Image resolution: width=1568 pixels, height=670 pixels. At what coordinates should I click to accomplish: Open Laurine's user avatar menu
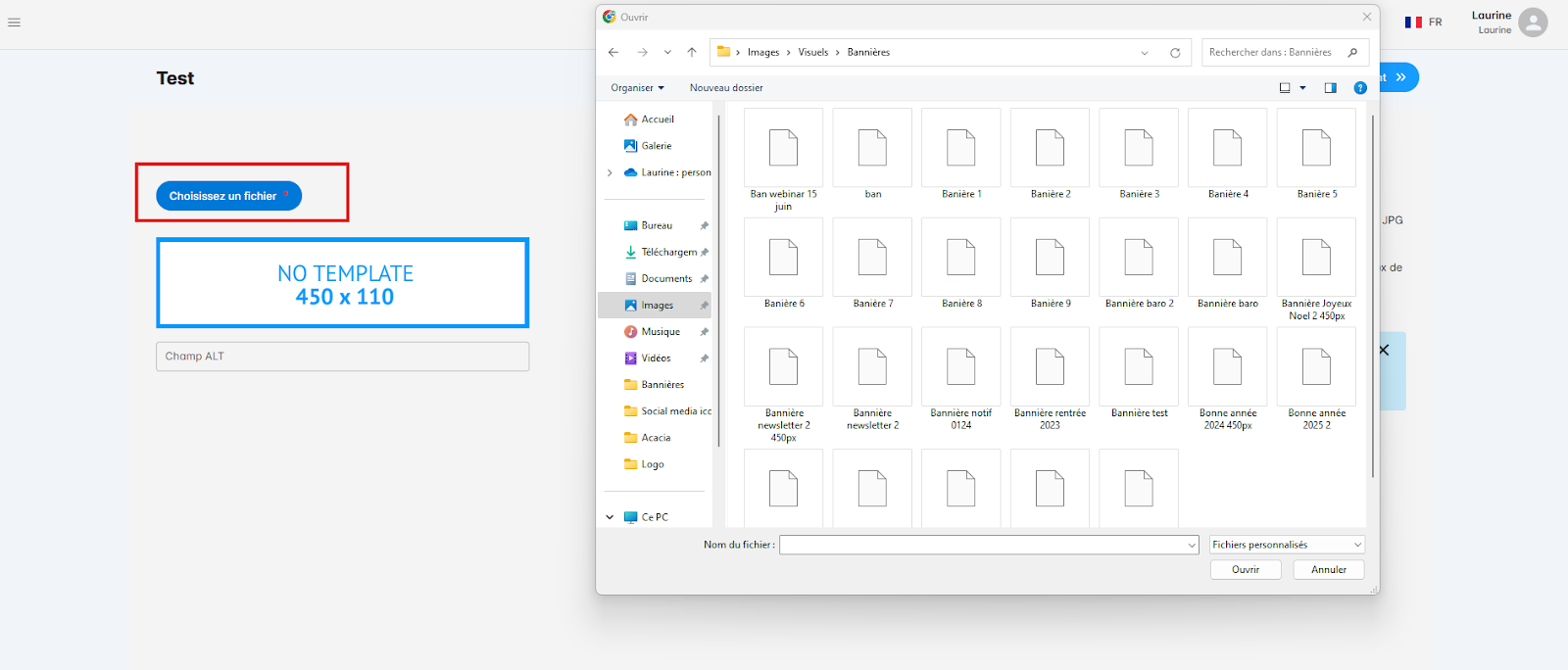pyautogui.click(x=1533, y=23)
